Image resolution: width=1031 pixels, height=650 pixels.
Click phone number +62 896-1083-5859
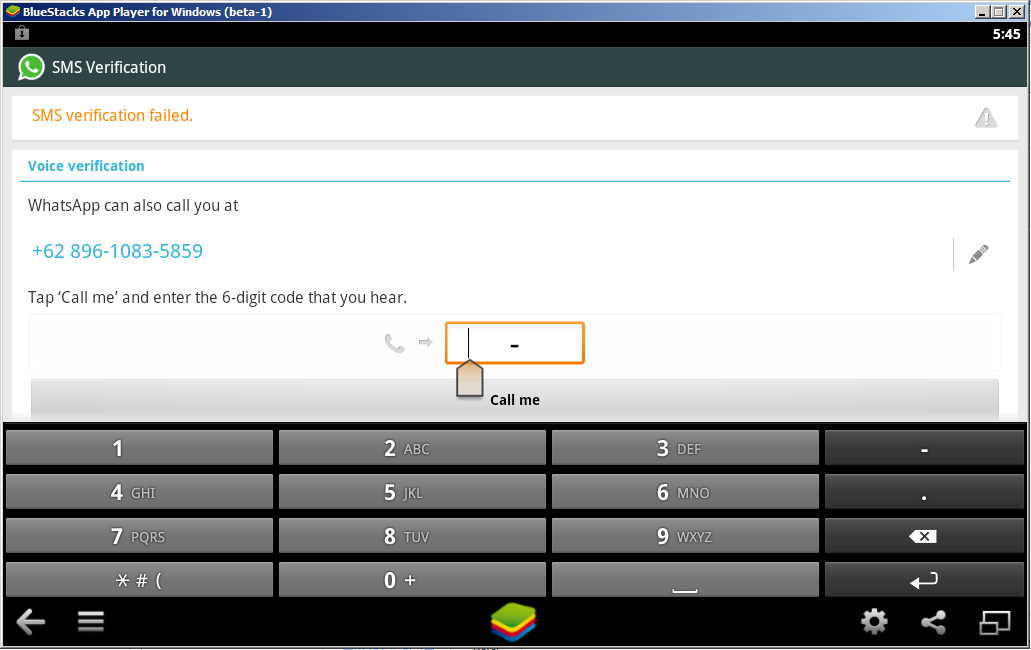(118, 251)
